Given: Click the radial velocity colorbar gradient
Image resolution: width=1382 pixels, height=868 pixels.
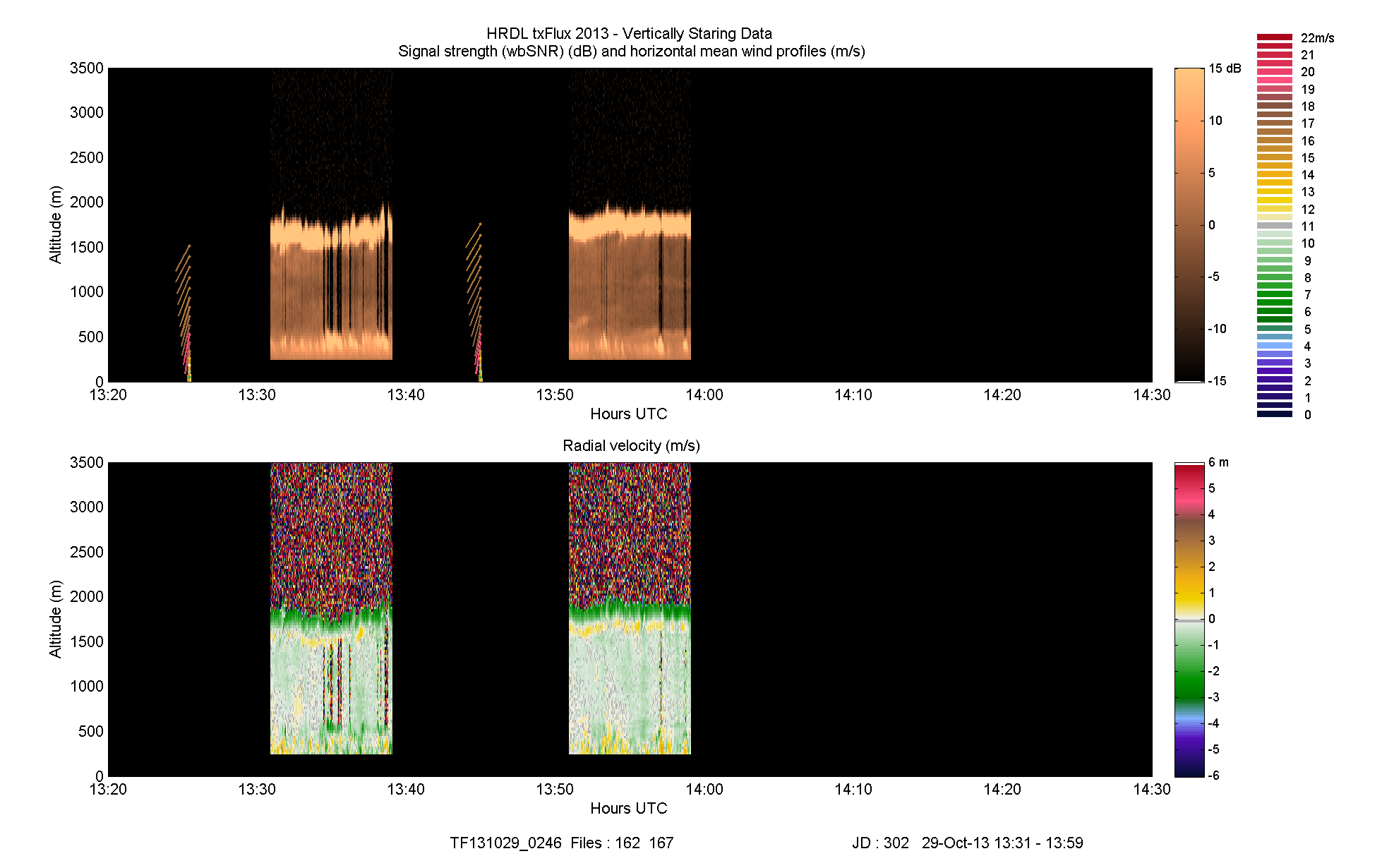Looking at the screenshot, I should pos(1189,619).
